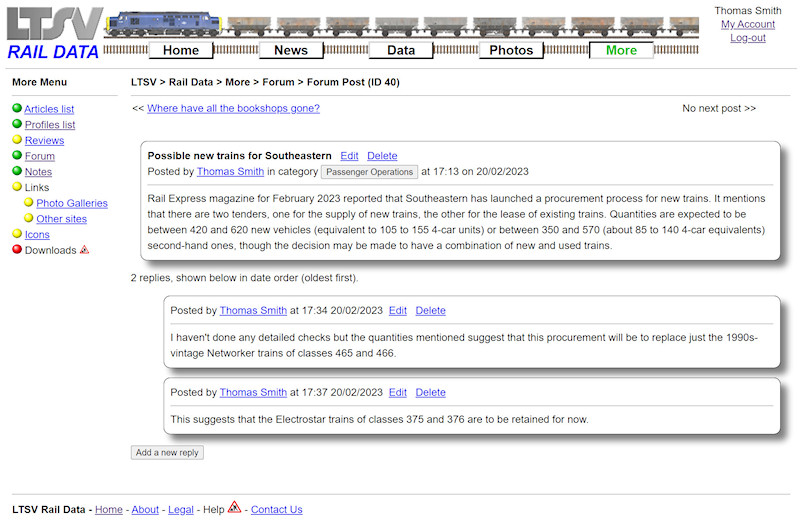The image size is (800, 526).
Task: Click warning triangle next to Downloads
Action: [85, 250]
